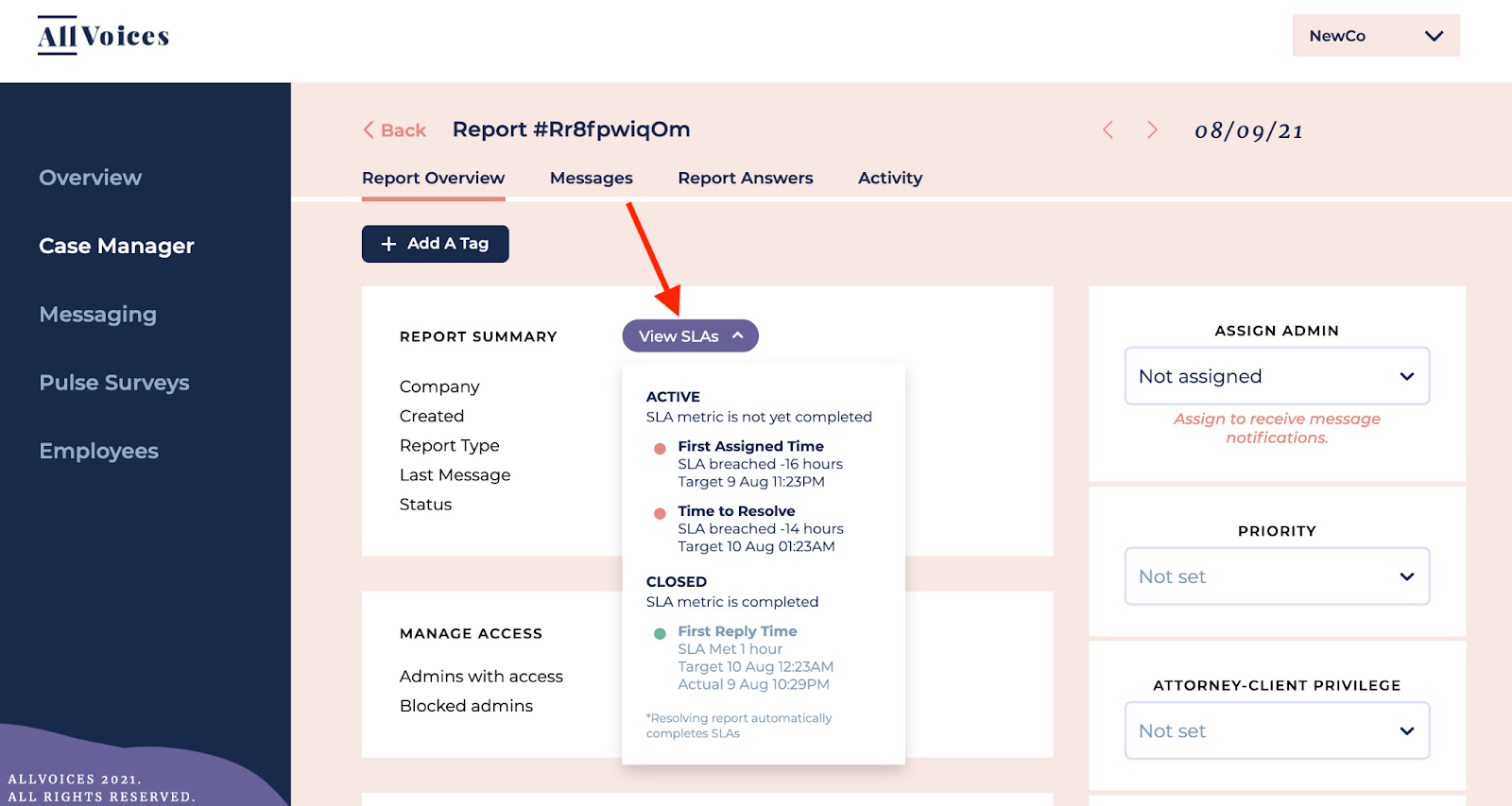Go to previous report arrow

point(1108,130)
